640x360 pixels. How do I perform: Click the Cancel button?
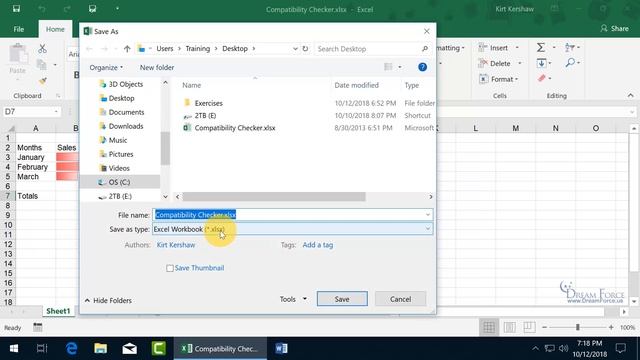tap(400, 299)
